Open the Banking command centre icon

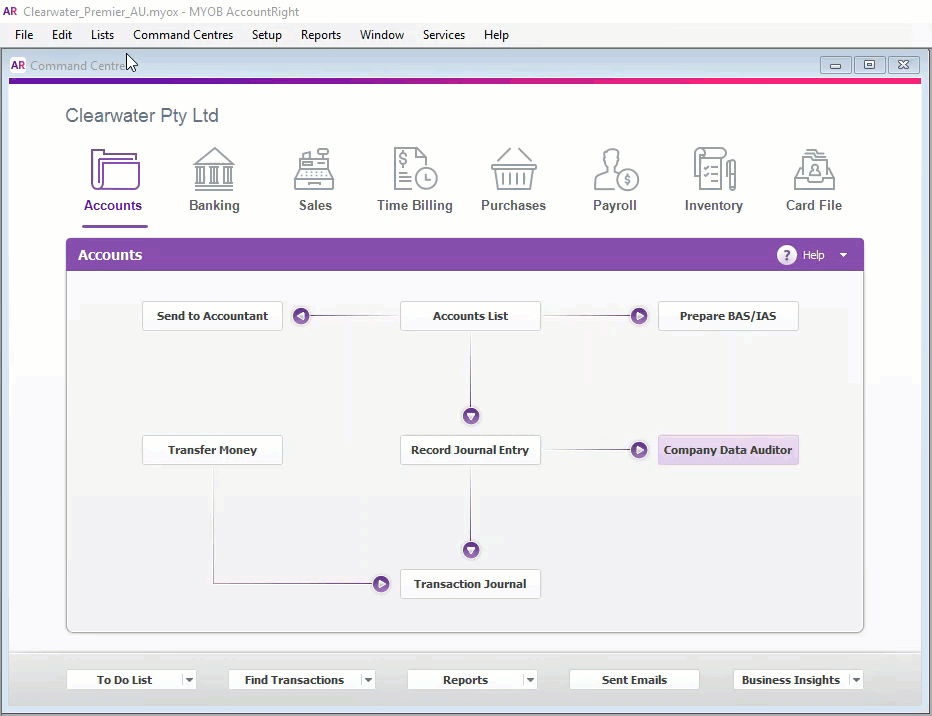pyautogui.click(x=214, y=169)
